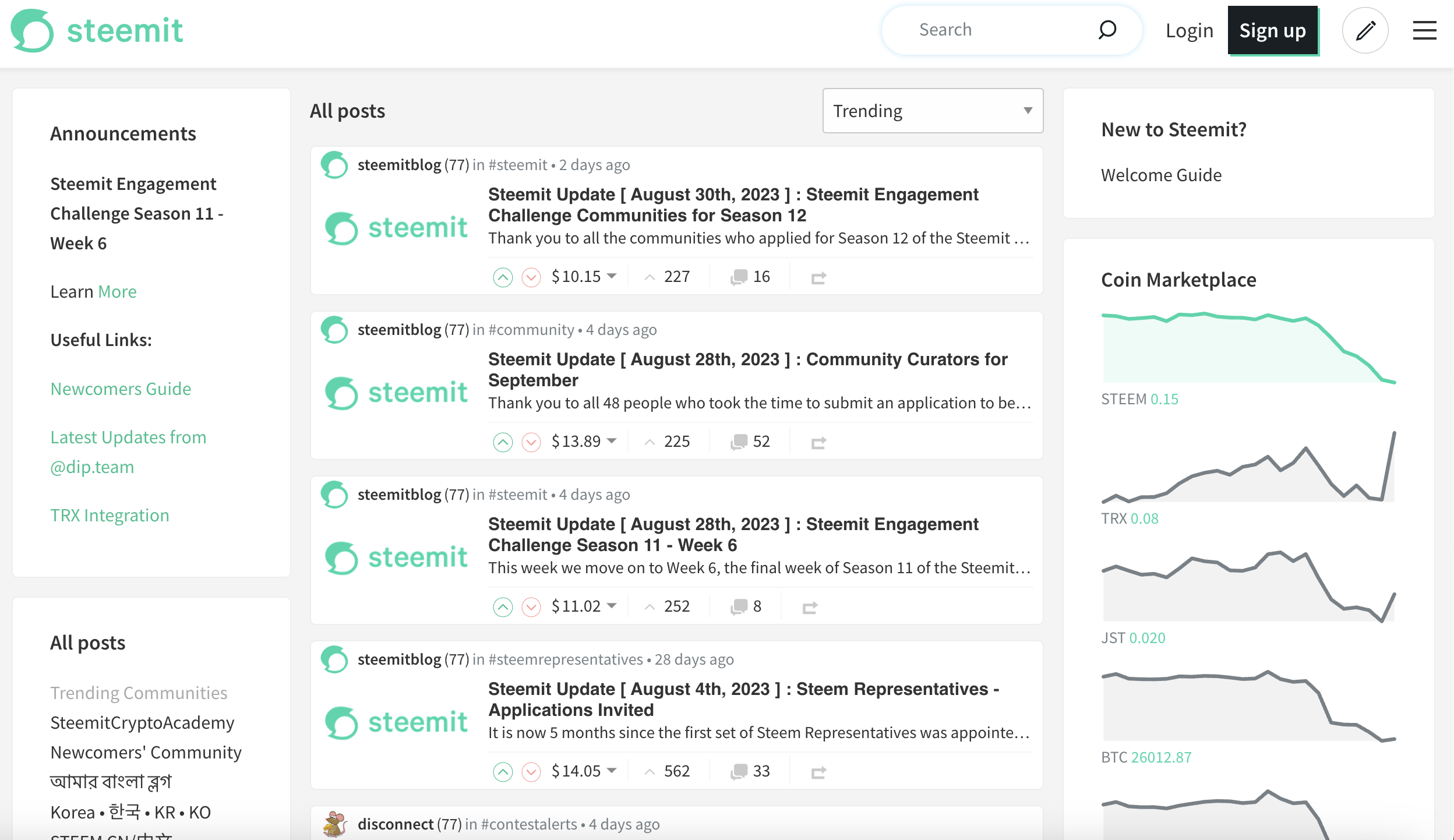The width and height of the screenshot is (1454, 840).
Task: Select SteemitCryptoAcademy community in sidebar
Action: point(142,722)
